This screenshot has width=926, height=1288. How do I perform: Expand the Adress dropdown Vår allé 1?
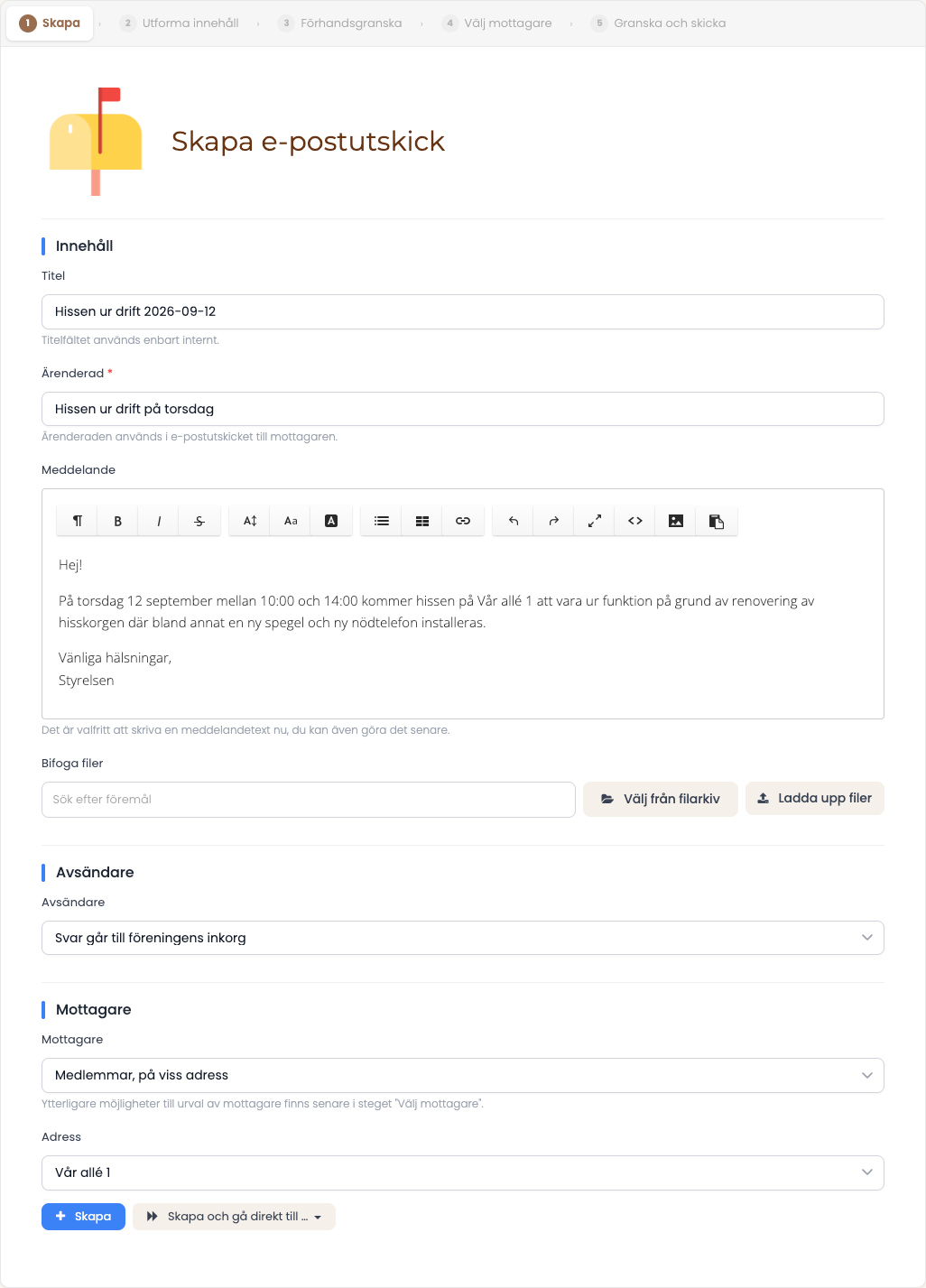463,1172
